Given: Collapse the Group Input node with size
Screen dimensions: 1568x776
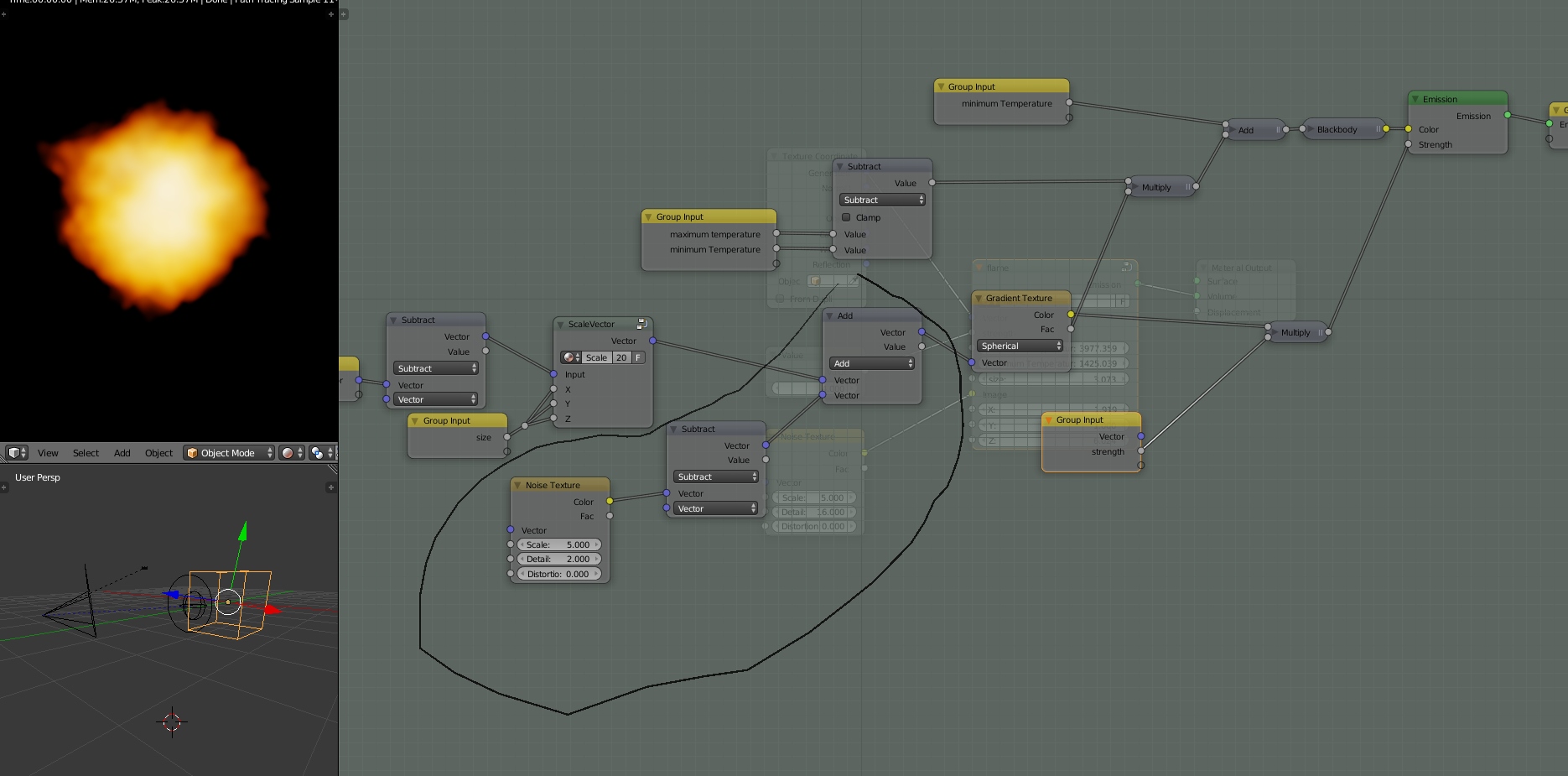Looking at the screenshot, I should [415, 420].
